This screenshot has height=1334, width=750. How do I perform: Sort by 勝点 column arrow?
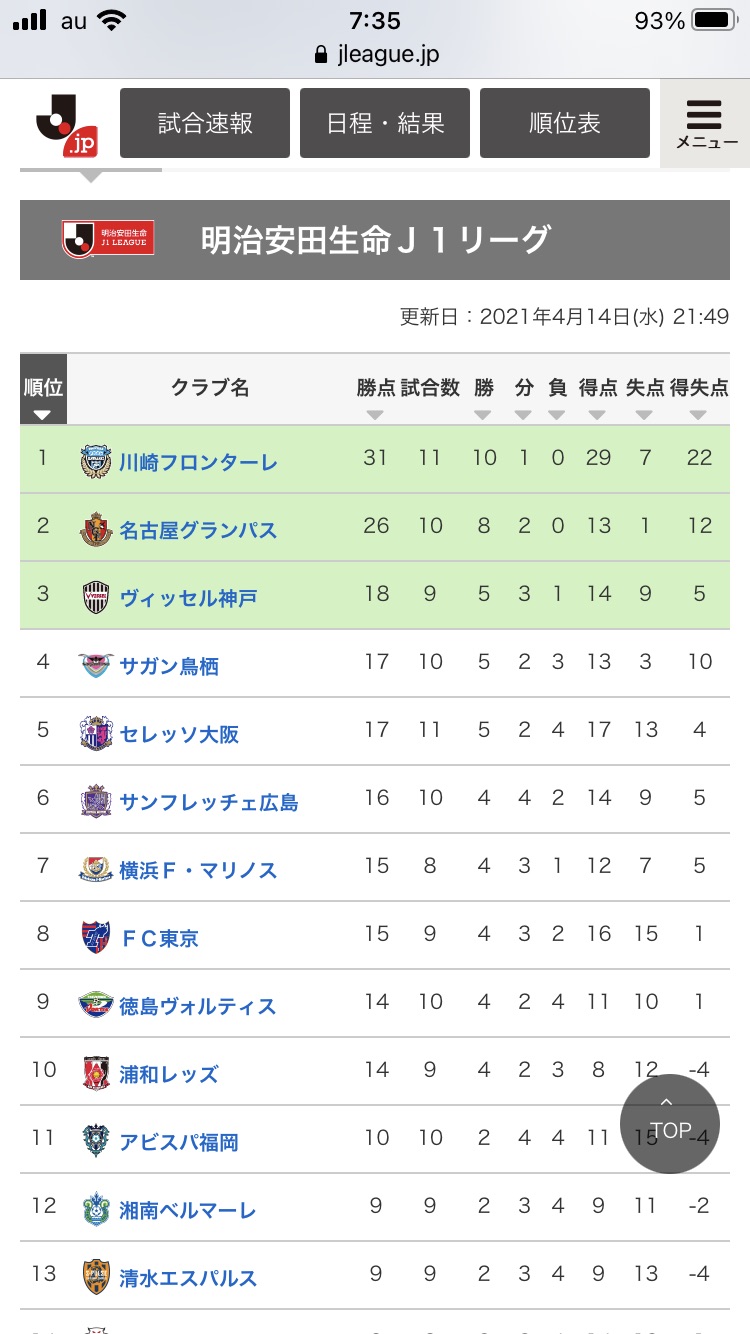375,414
